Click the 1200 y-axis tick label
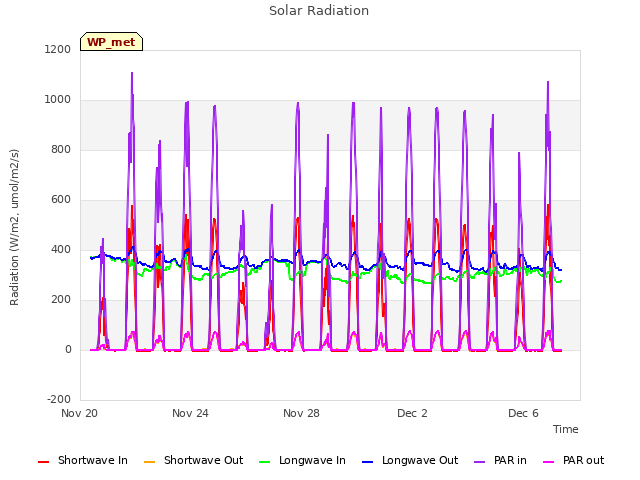 point(58,49)
